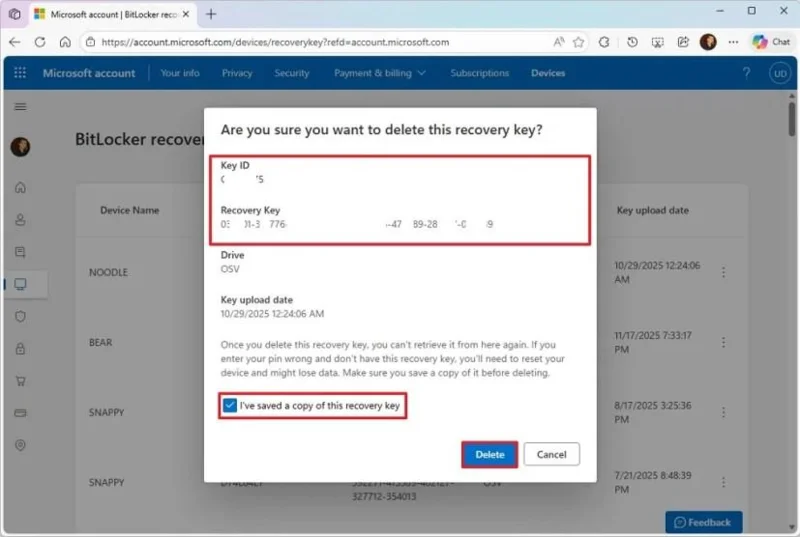The image size is (800, 537).
Task: Open browser profile avatar
Action: [x=708, y=42]
